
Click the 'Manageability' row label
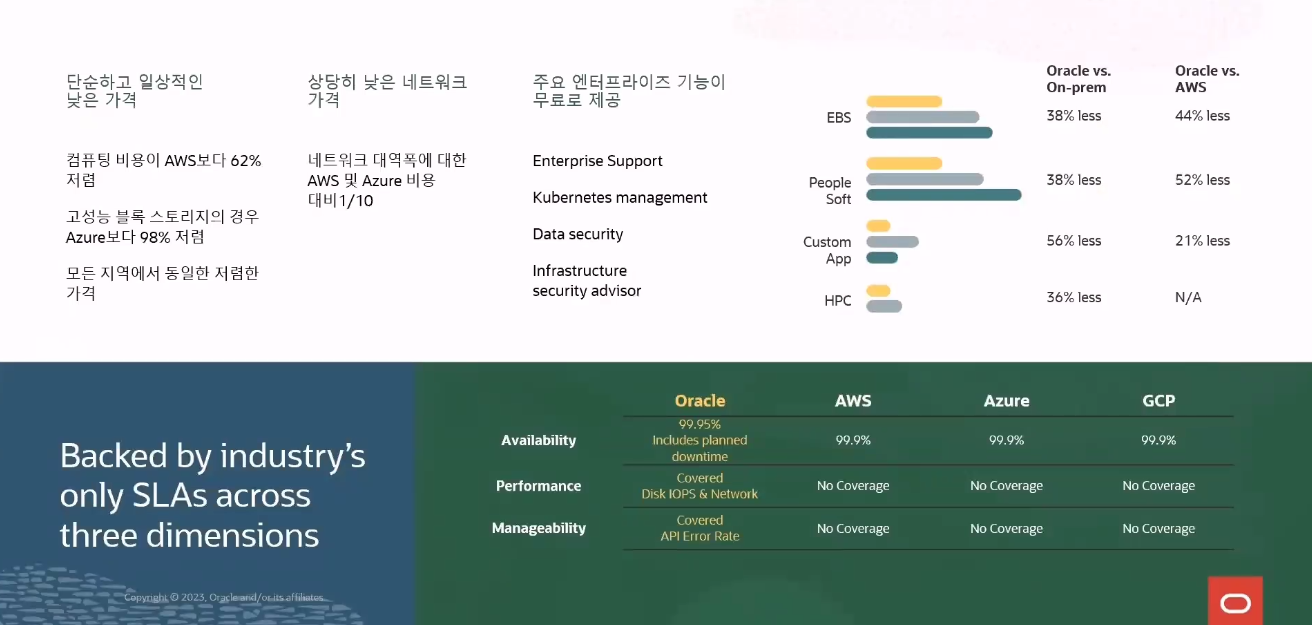539,528
